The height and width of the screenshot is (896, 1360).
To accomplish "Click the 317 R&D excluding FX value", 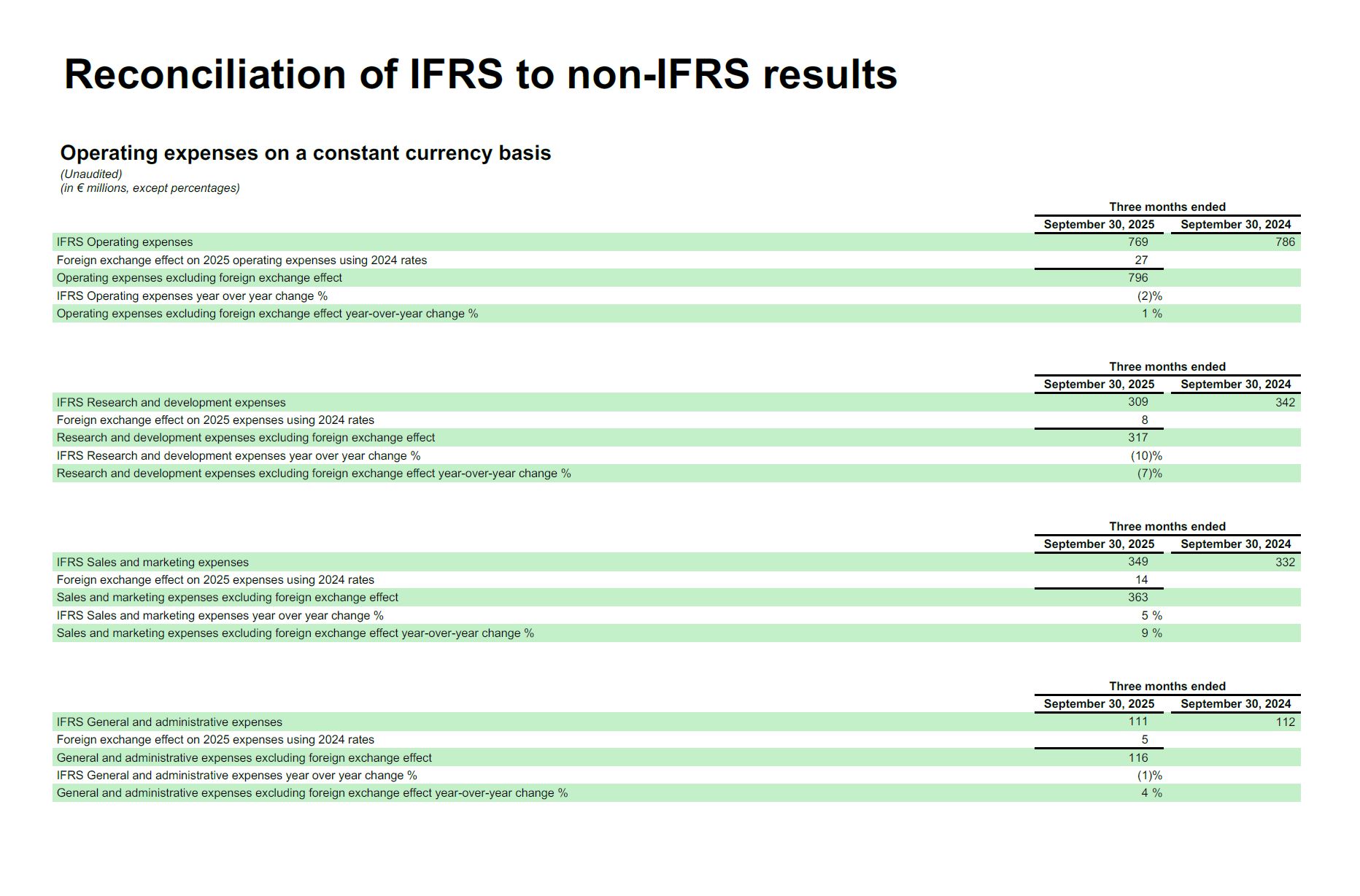I will tap(1137, 438).
